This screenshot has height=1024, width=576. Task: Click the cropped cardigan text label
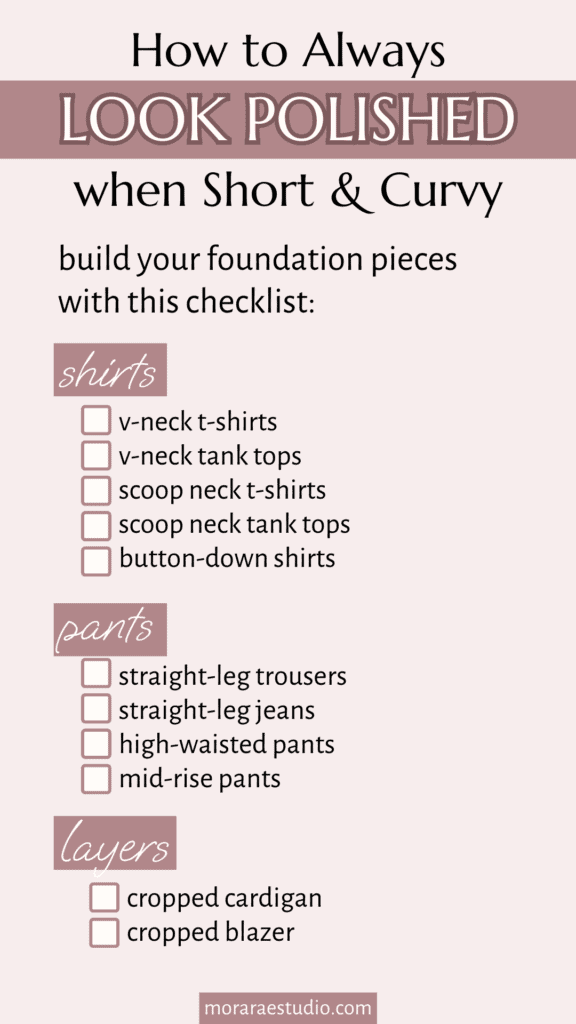pyautogui.click(x=224, y=899)
